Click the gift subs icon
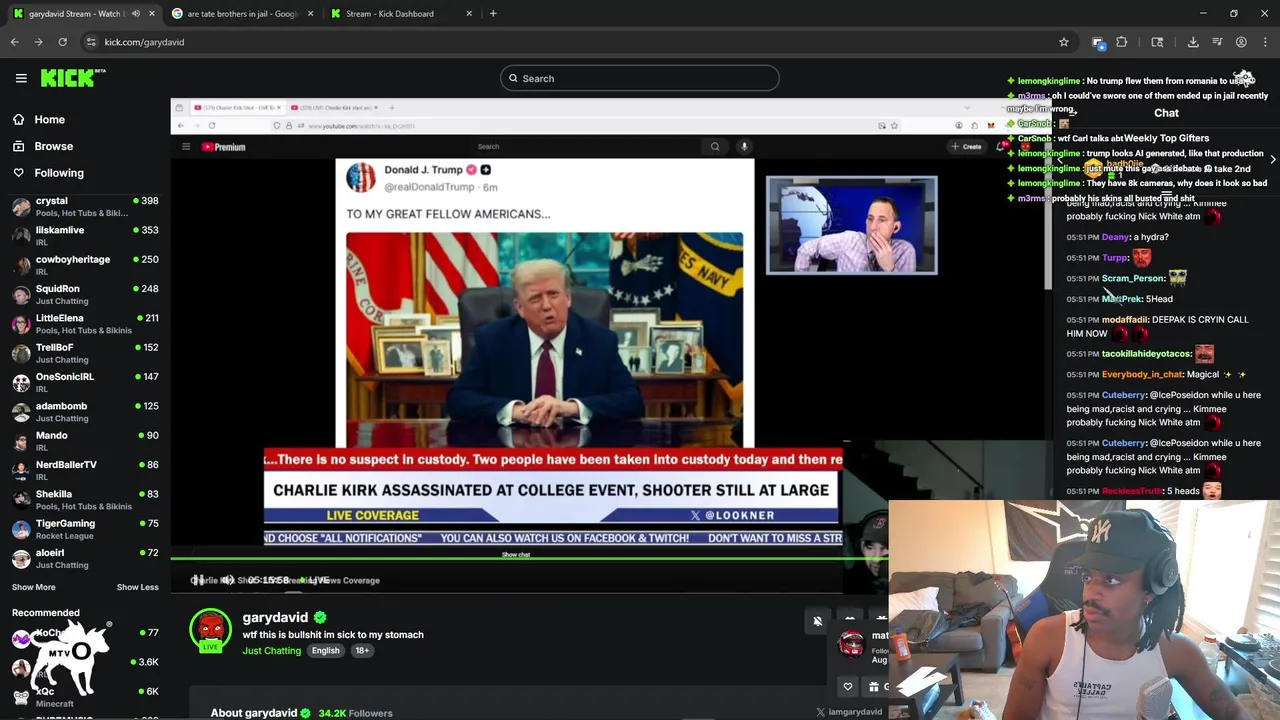Viewport: 1280px width, 720px height. point(874,686)
